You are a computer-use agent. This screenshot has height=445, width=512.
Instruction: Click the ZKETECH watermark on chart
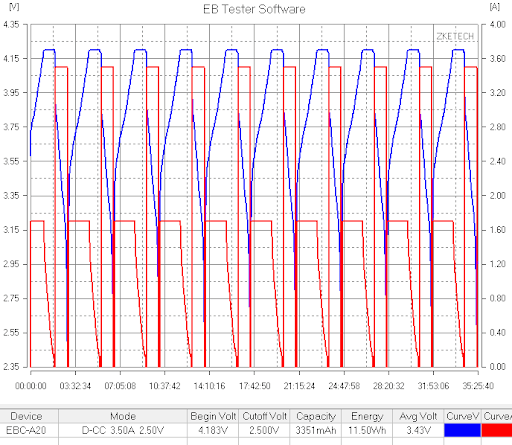455,36
